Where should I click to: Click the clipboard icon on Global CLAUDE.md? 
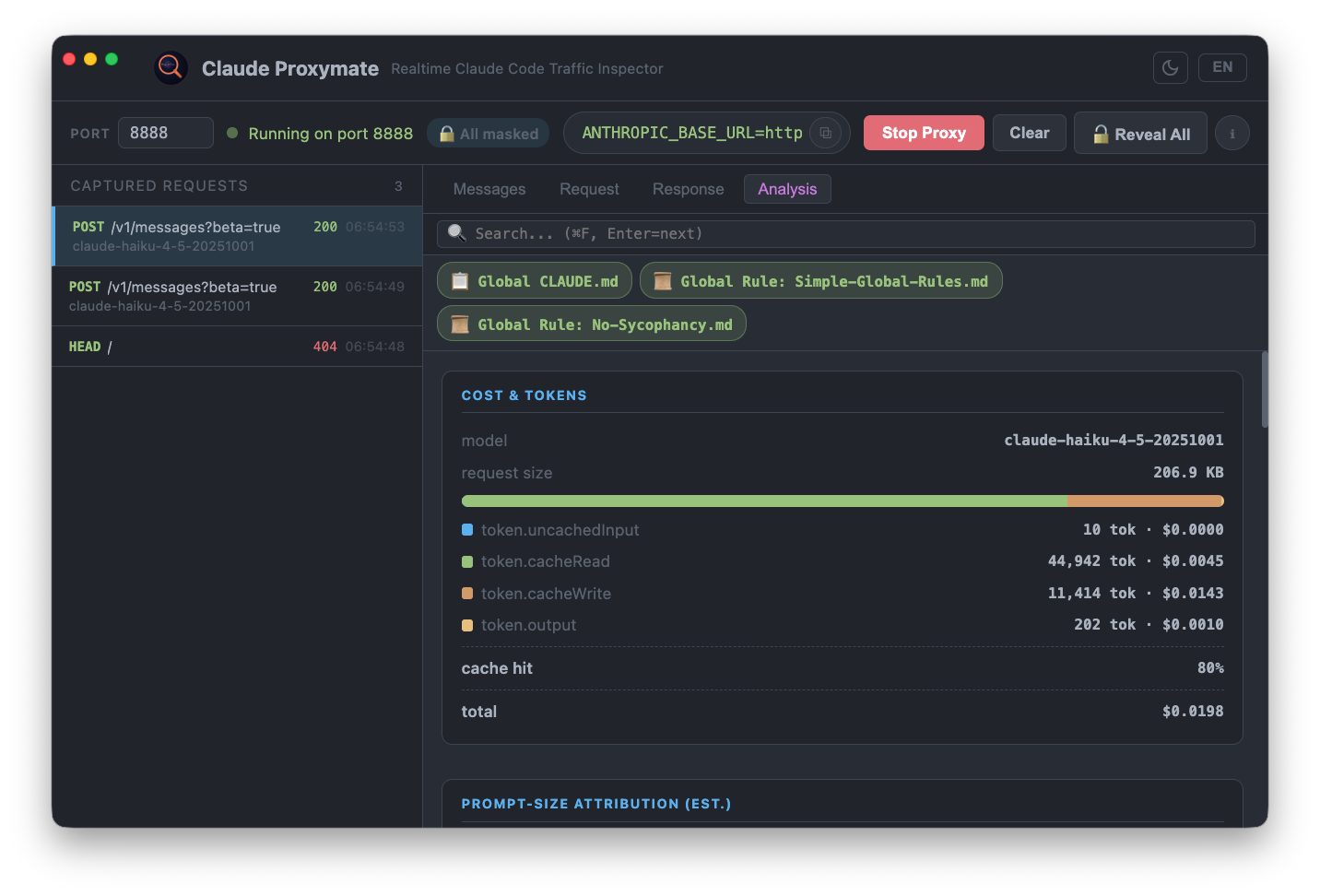(x=460, y=281)
